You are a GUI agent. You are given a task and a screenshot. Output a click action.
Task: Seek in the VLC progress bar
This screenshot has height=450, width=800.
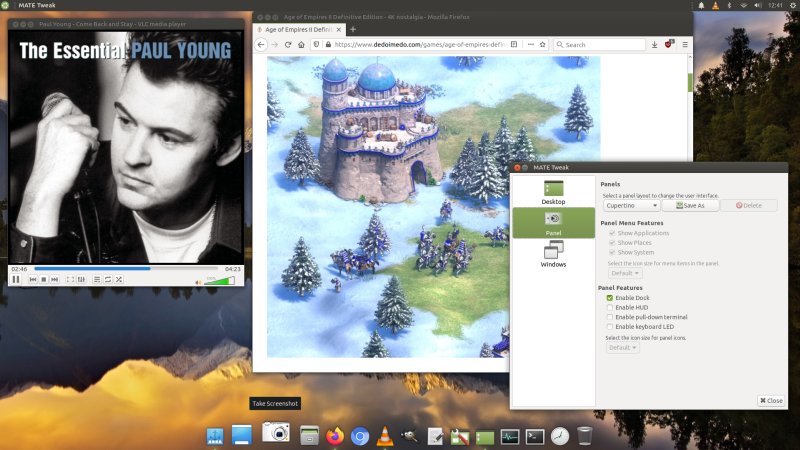[x=126, y=268]
